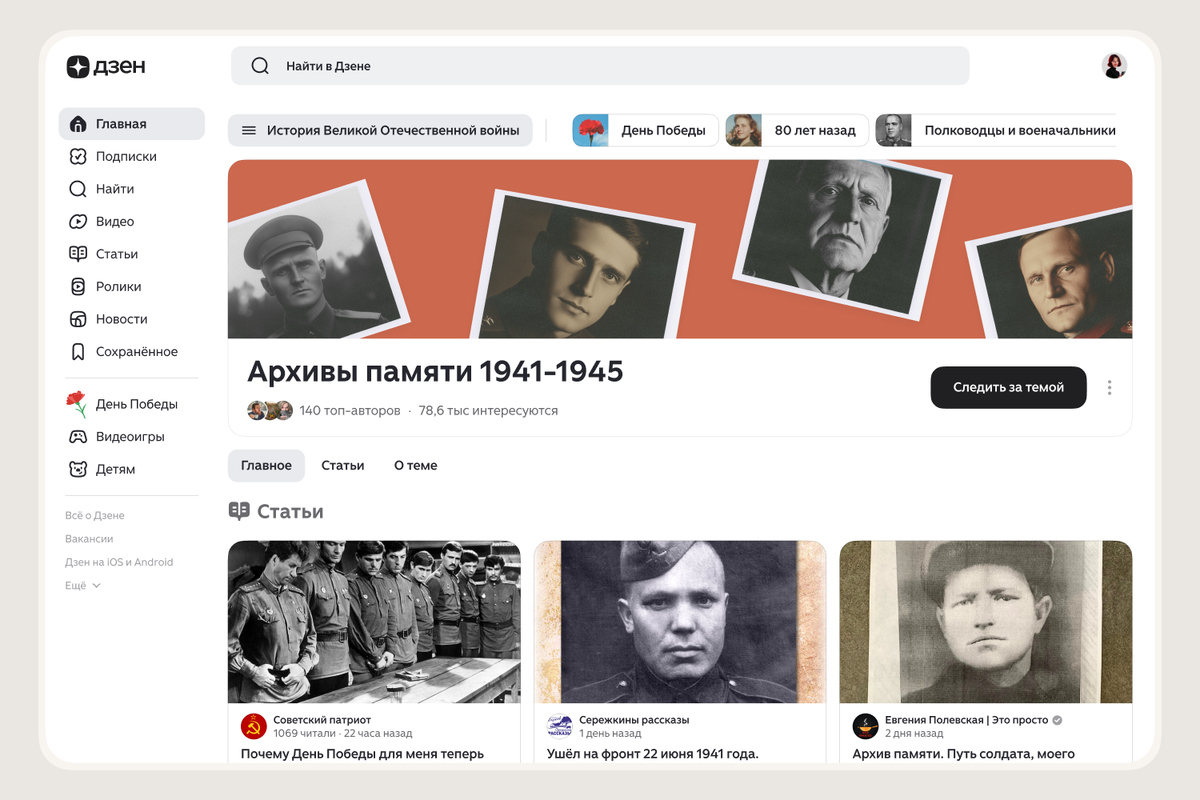
Task: Open the Видео section icon
Action: (x=78, y=221)
